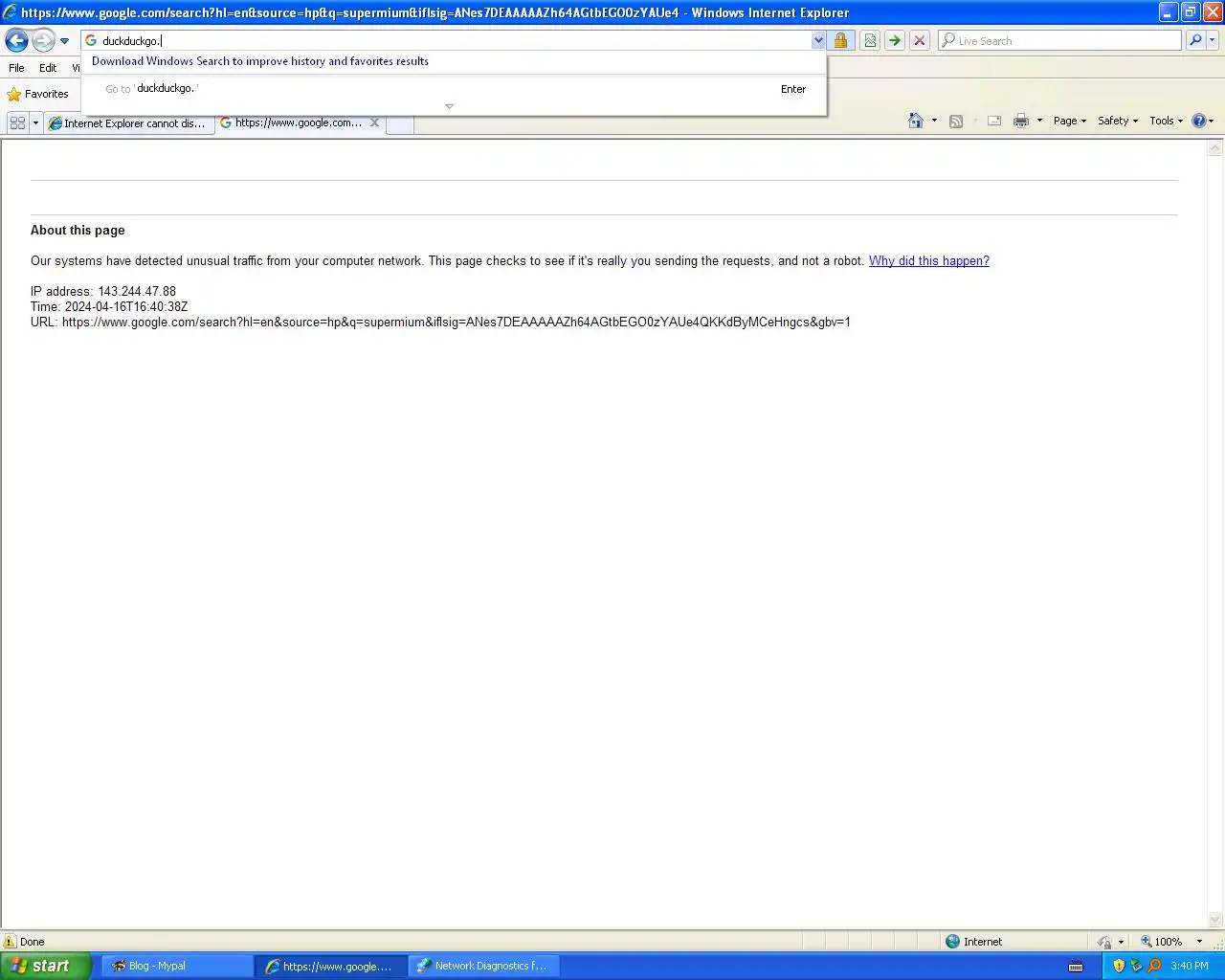Click the Internet security zone indicator
The height and width of the screenshot is (980, 1225).
coord(974,942)
